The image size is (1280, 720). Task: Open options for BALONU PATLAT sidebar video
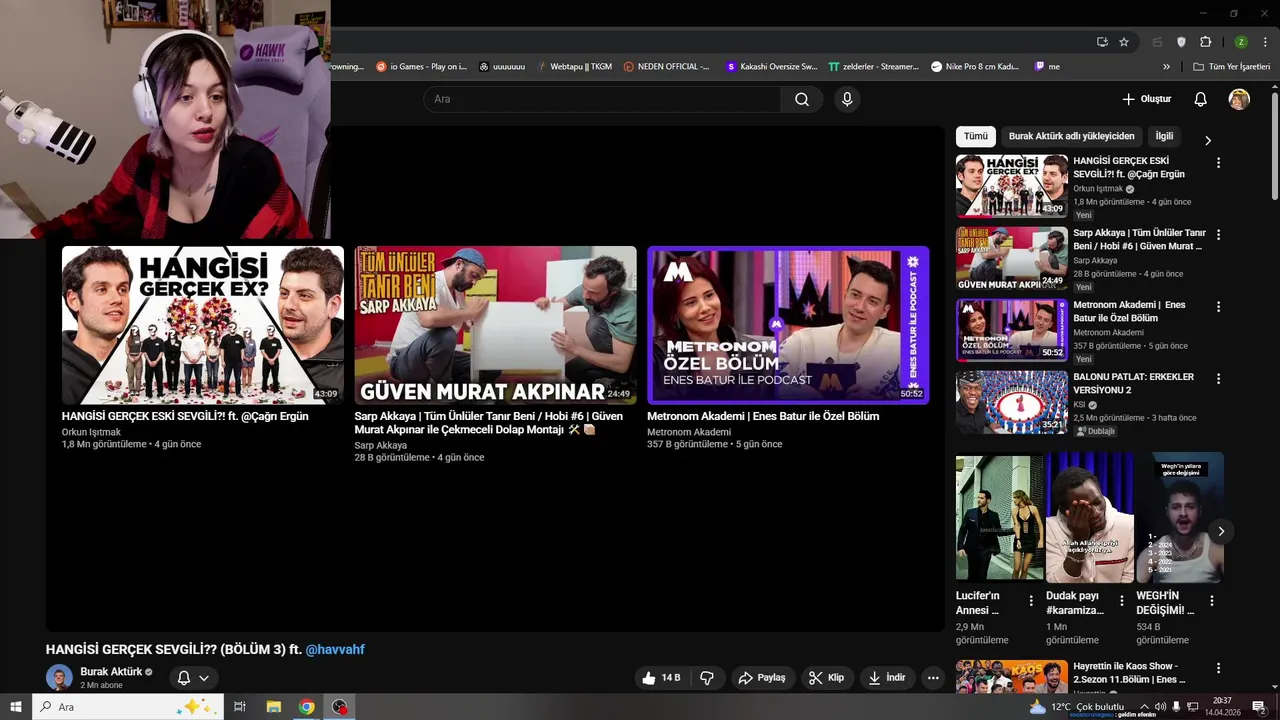1218,379
